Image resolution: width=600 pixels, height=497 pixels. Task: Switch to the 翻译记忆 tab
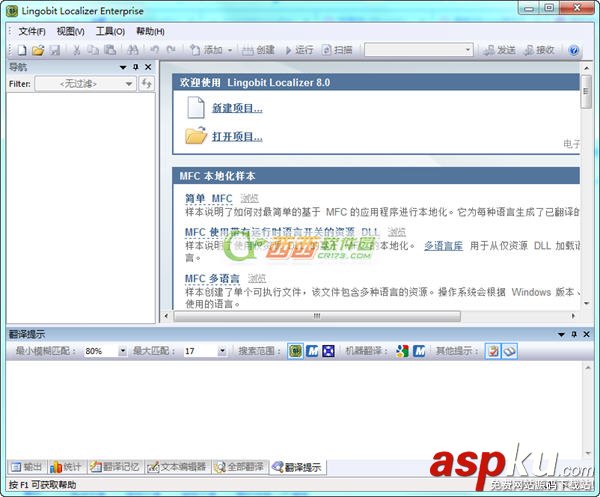click(x=115, y=467)
